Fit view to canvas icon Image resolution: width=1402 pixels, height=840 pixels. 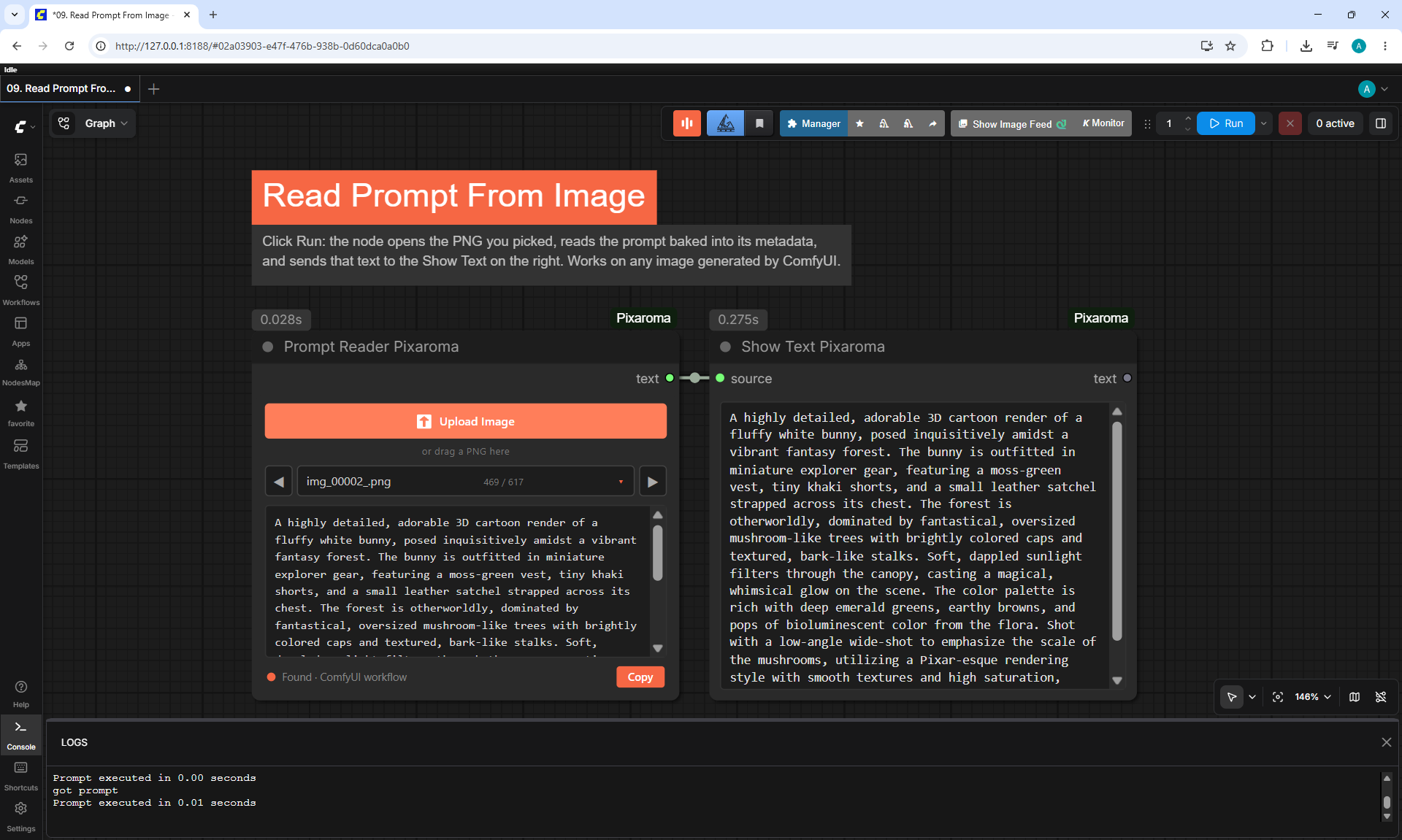1278,697
